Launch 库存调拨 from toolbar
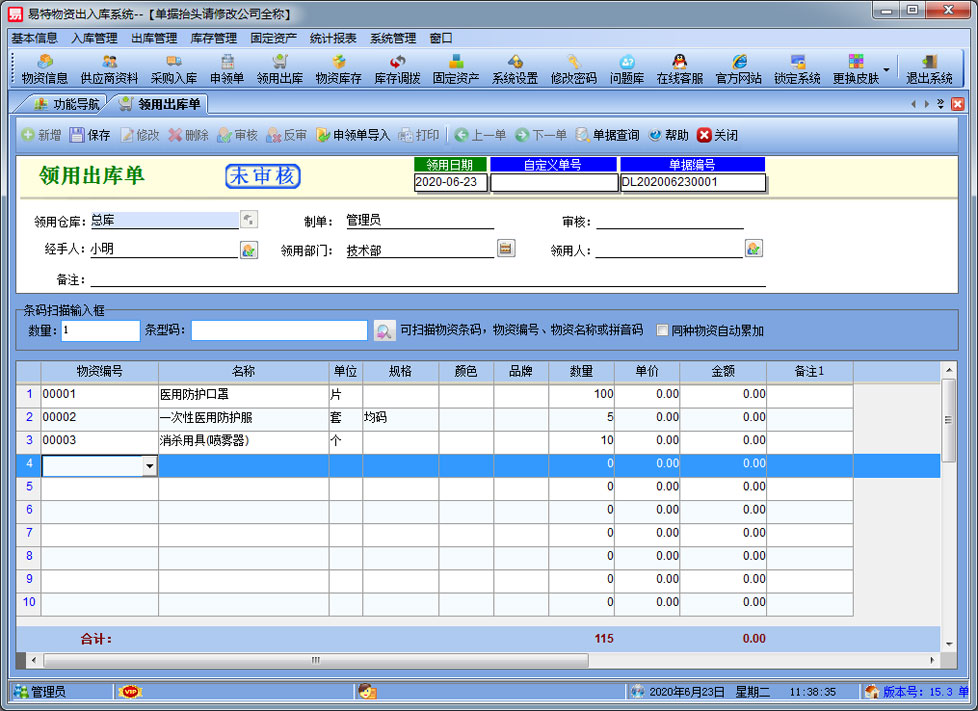 coord(397,69)
